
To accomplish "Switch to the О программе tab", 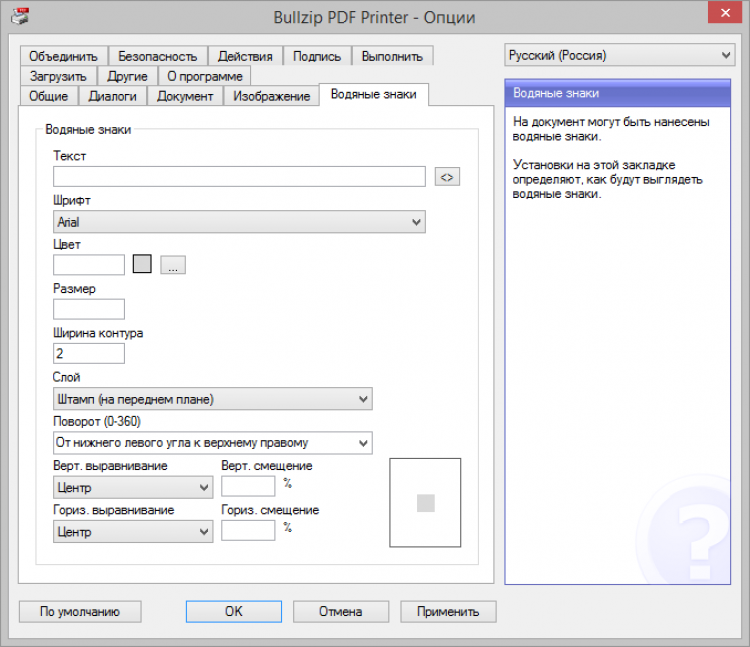I will (205, 76).
